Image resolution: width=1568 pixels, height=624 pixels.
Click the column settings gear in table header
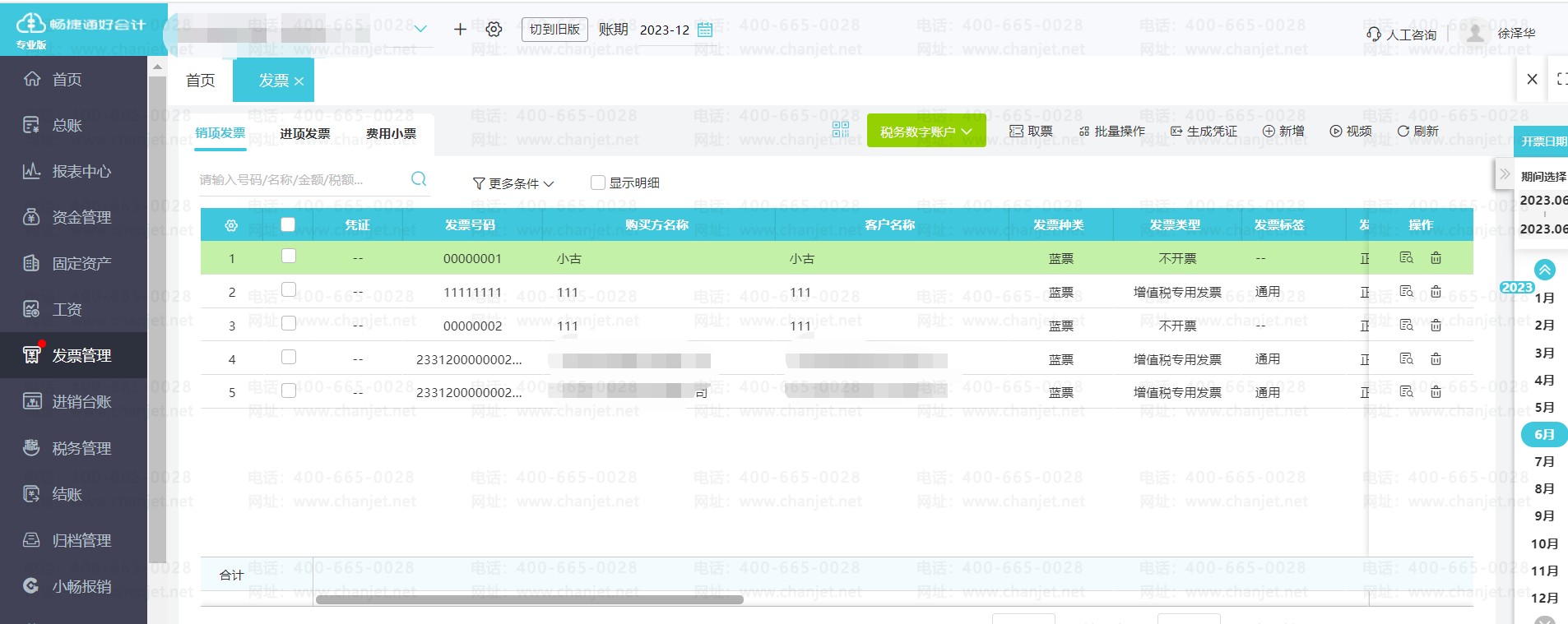[231, 225]
